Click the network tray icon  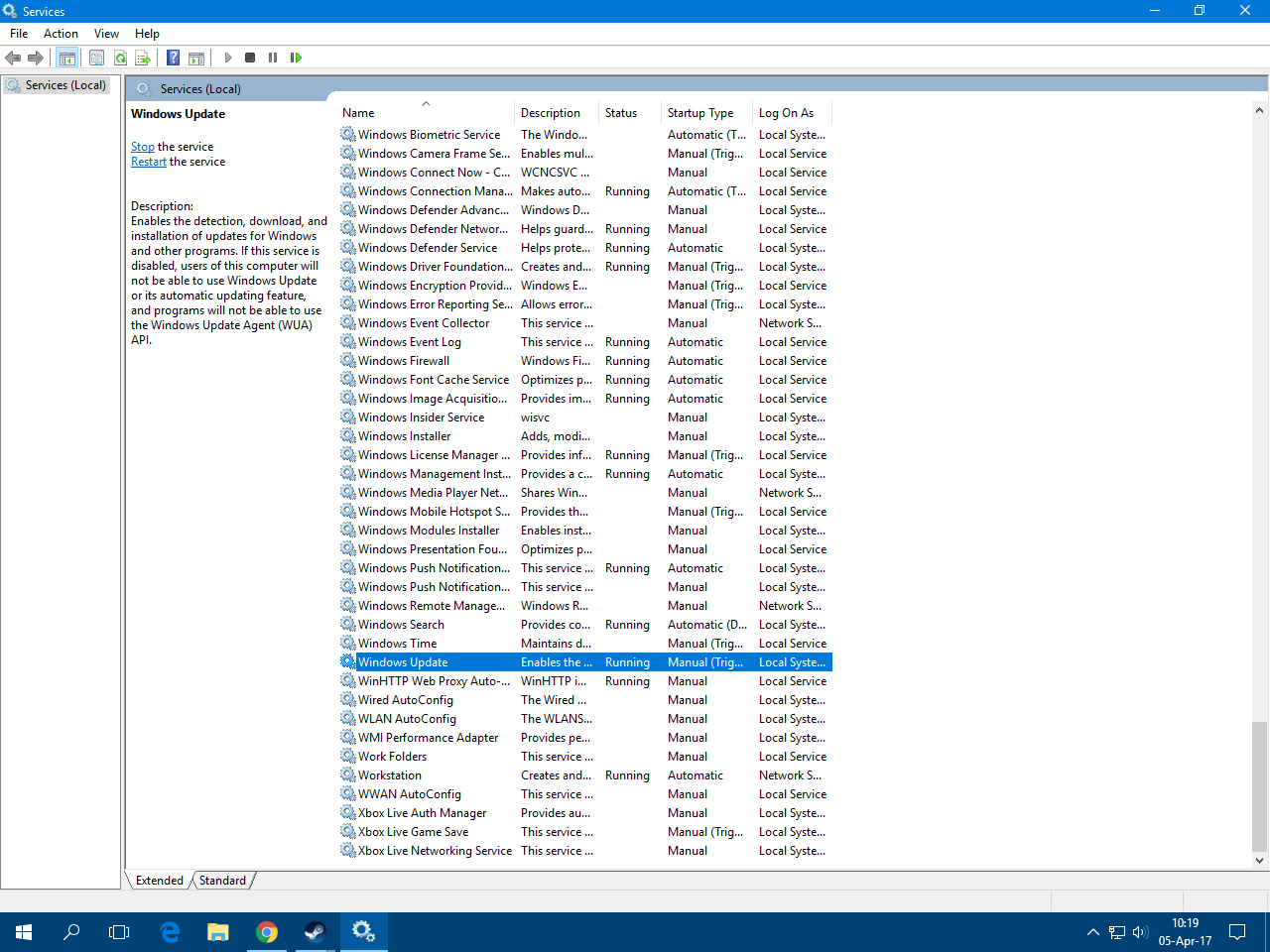coord(1117,932)
